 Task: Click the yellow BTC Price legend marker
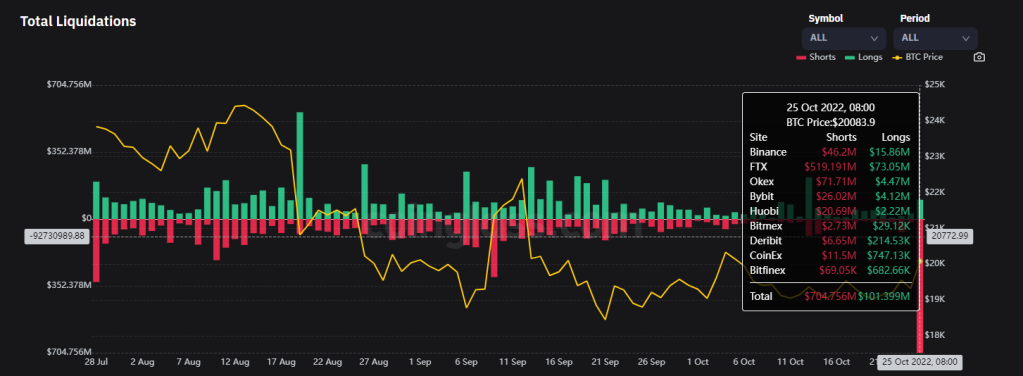tap(896, 57)
